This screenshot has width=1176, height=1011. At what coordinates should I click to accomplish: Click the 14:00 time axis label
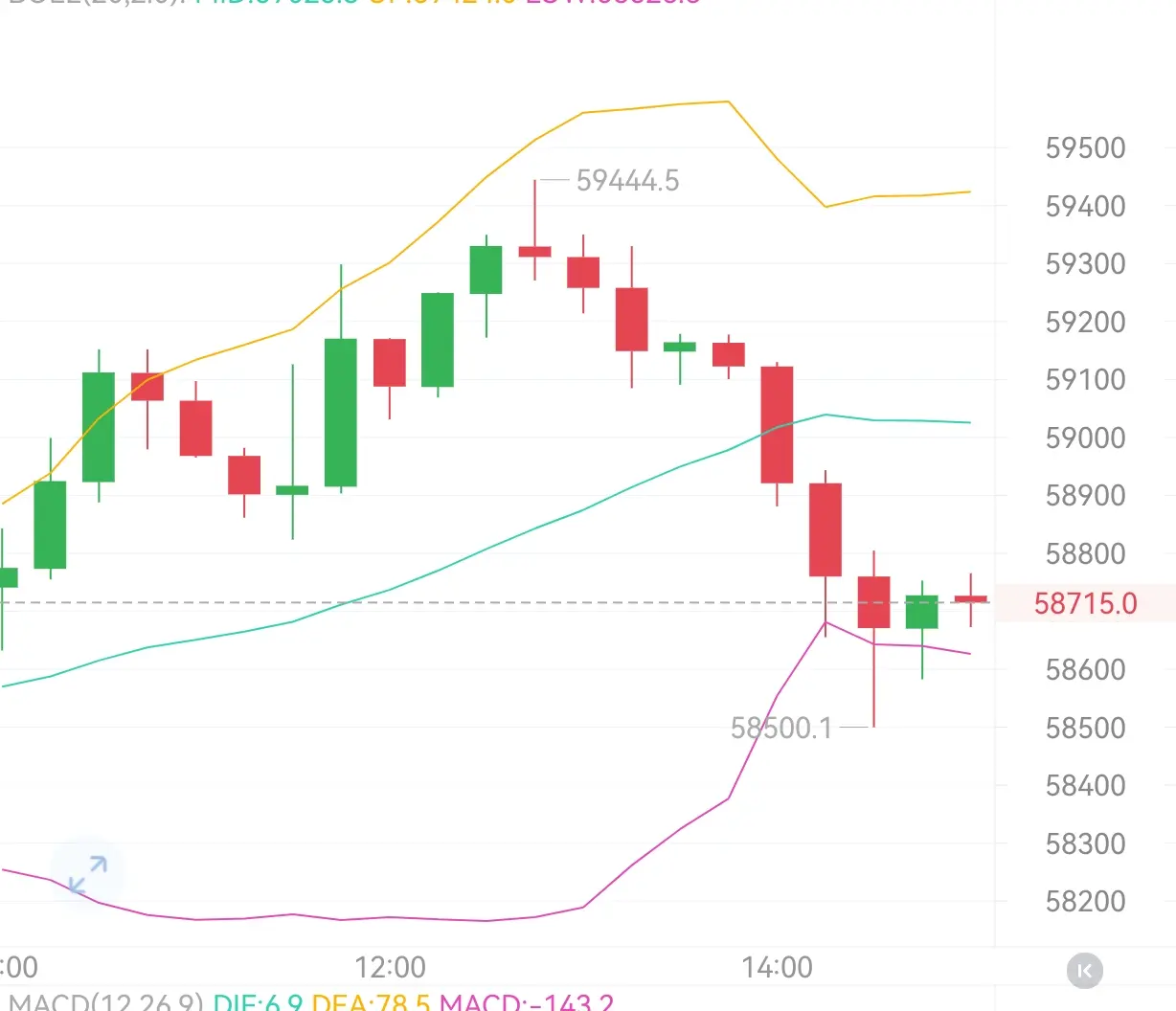click(777, 967)
